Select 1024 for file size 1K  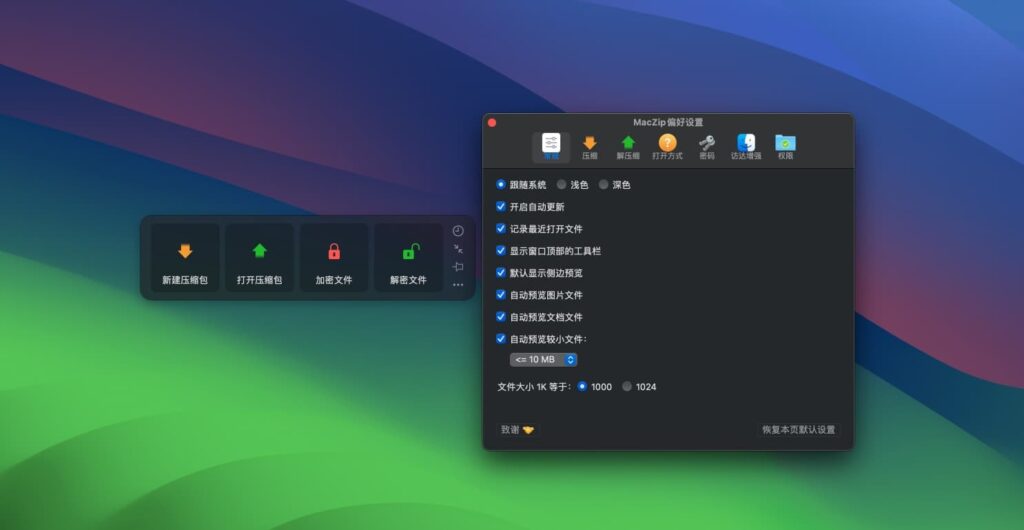(x=627, y=386)
